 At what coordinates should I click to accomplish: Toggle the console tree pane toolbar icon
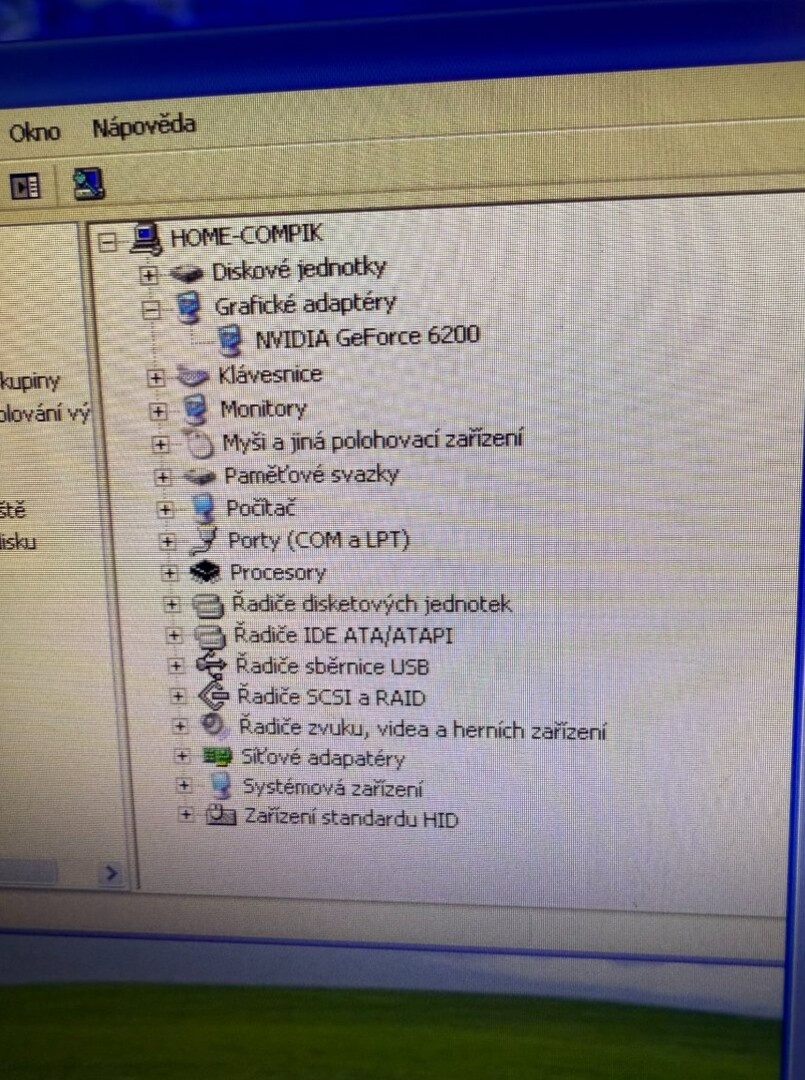24,186
